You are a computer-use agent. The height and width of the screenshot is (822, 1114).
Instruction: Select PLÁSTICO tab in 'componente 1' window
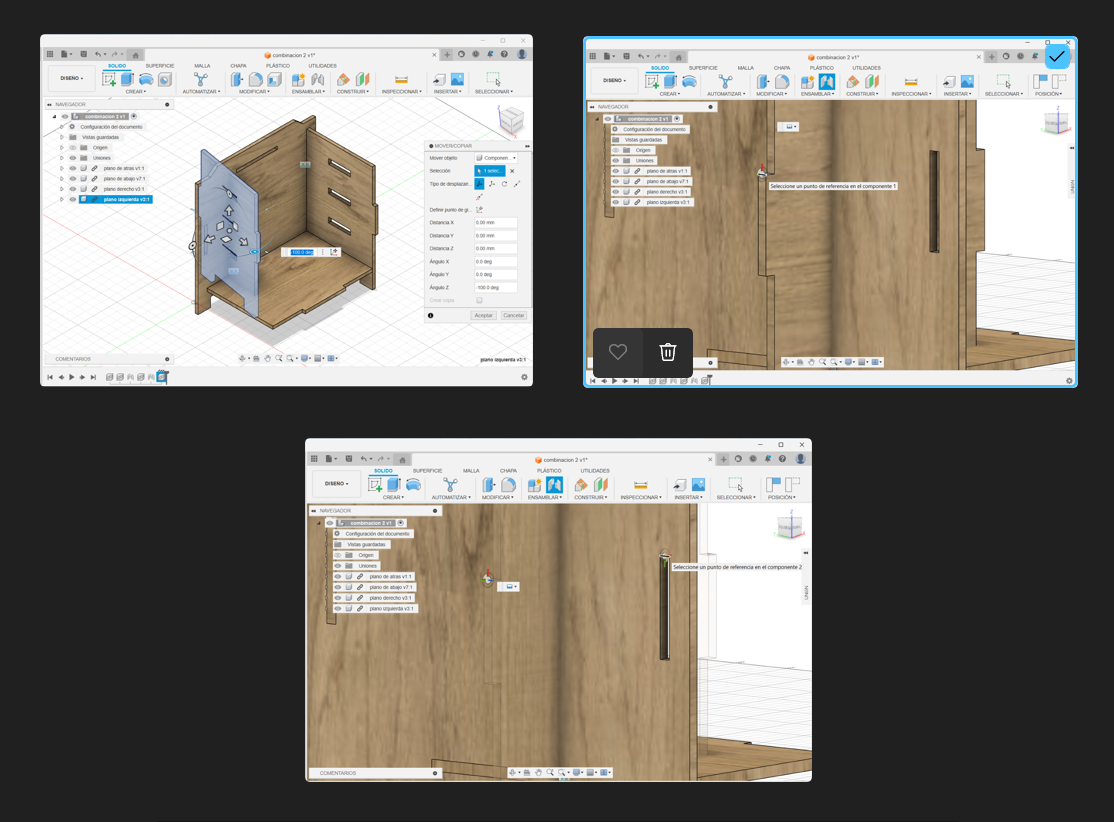pos(822,67)
